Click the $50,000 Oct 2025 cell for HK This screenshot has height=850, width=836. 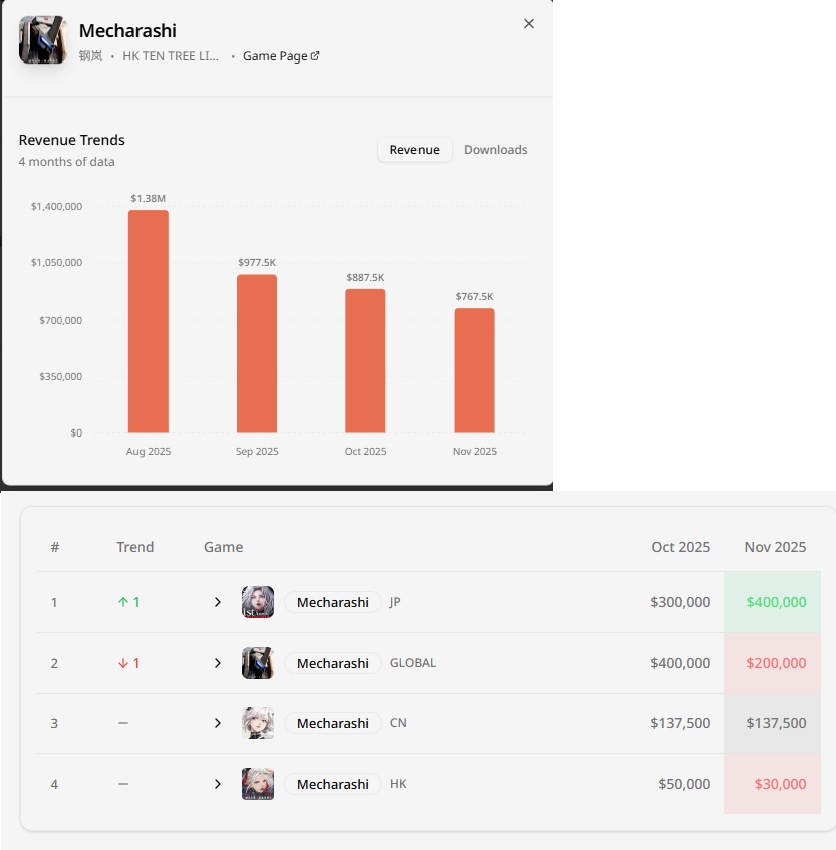pos(684,784)
